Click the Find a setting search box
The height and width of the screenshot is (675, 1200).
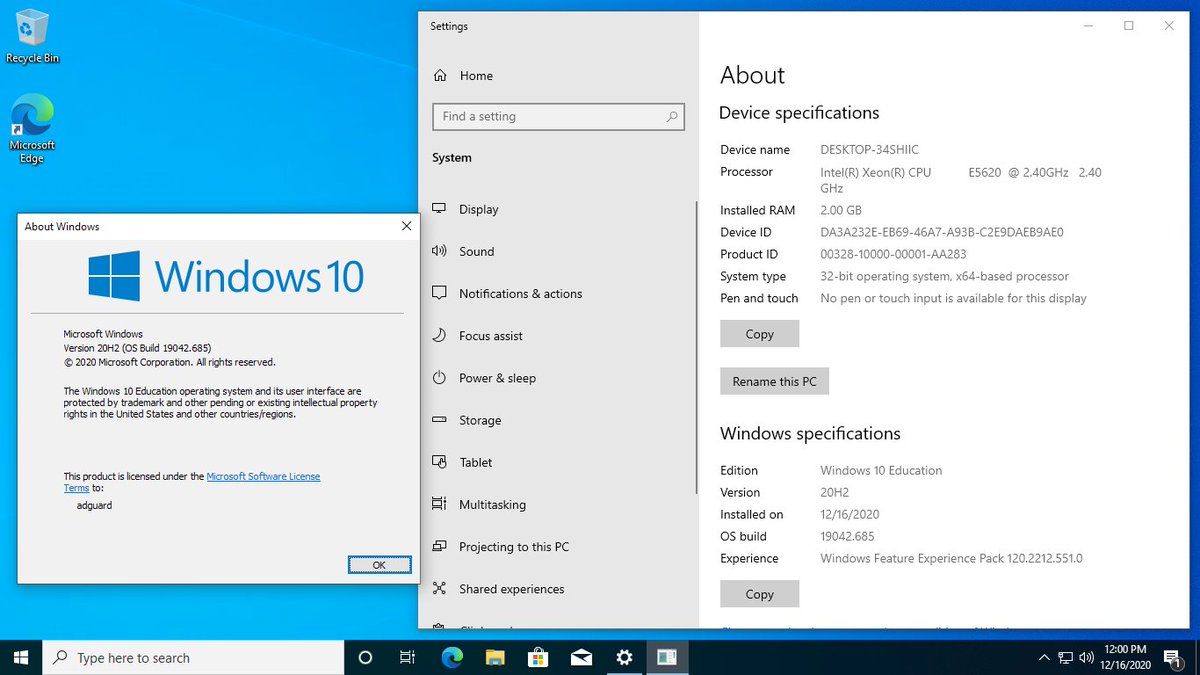(550, 117)
